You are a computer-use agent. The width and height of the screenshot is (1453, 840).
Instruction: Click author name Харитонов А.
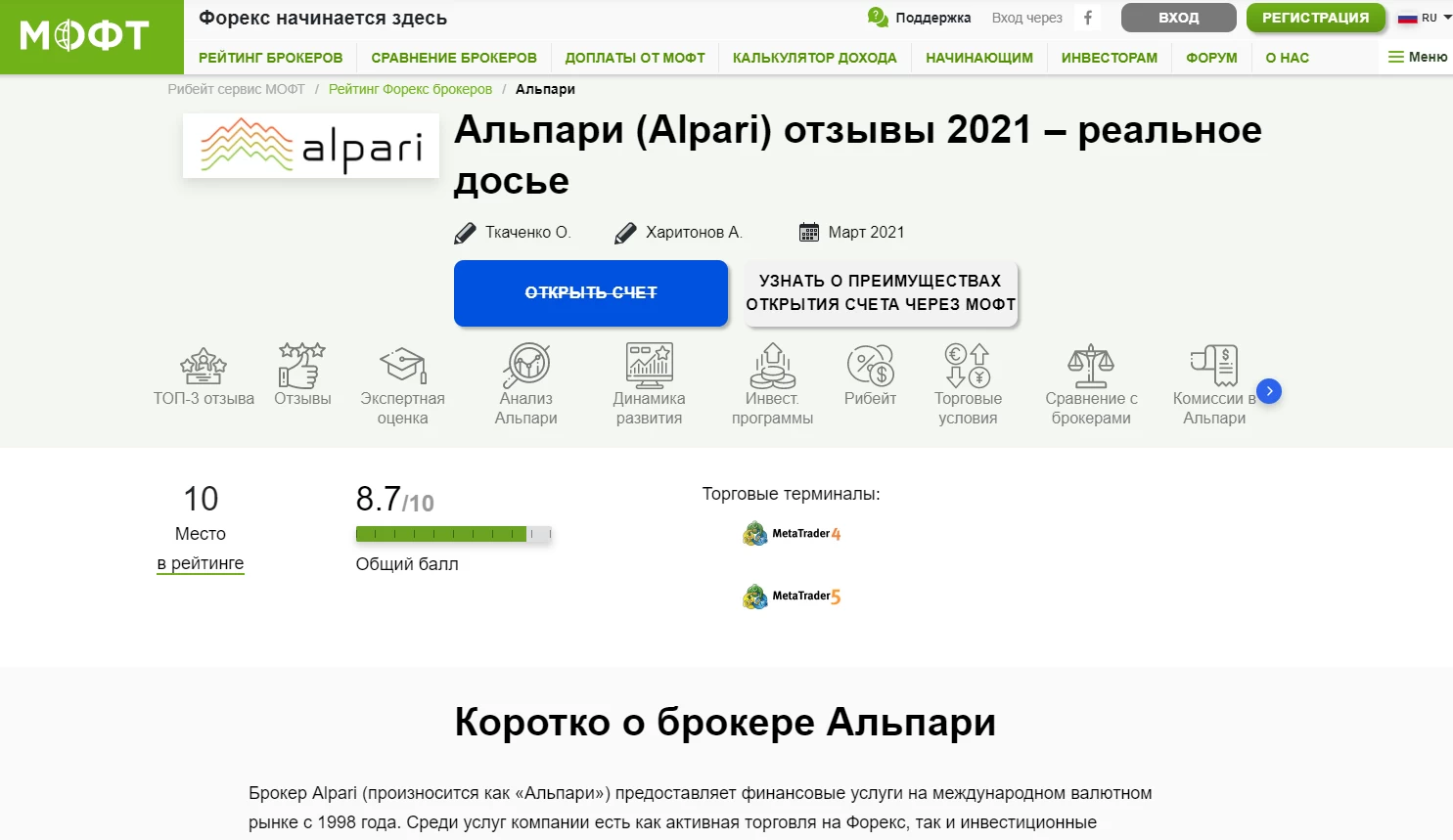click(695, 233)
